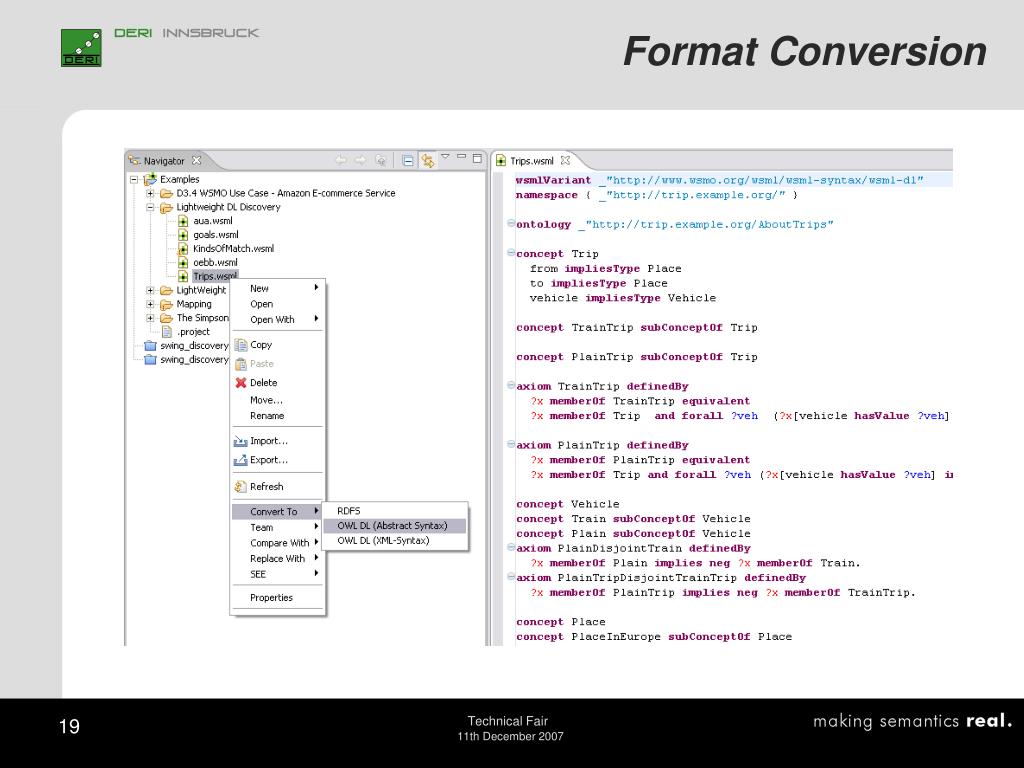
Task: Click the Collapse All icon in Navigator toolbar
Action: point(408,160)
